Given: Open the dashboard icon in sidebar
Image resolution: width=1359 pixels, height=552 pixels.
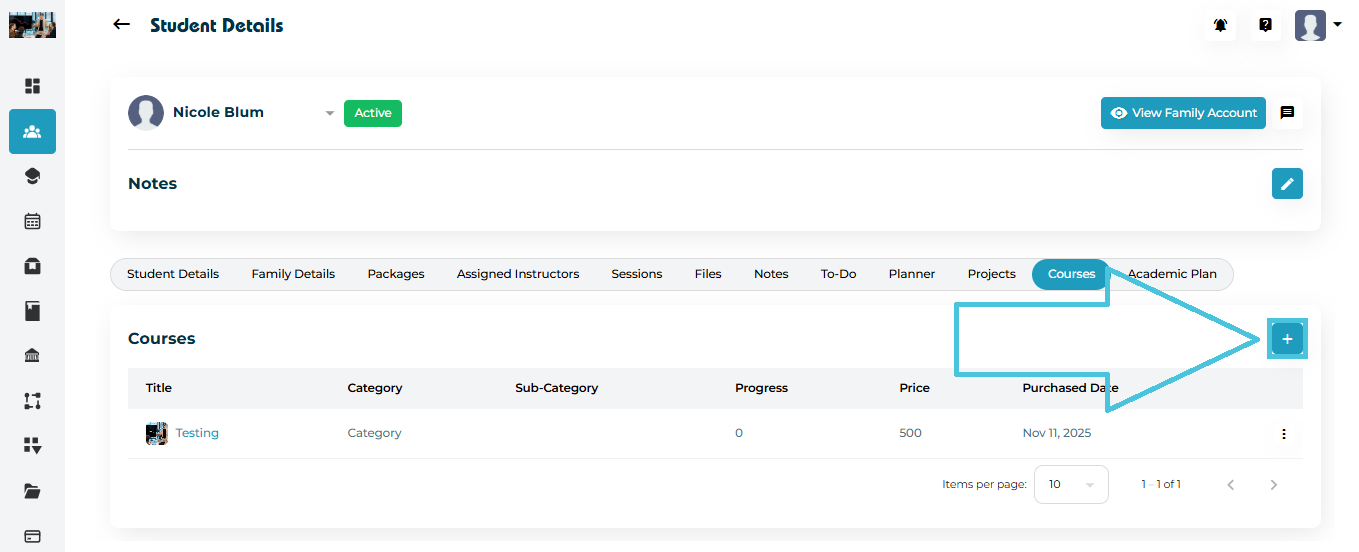Looking at the screenshot, I should tap(32, 86).
